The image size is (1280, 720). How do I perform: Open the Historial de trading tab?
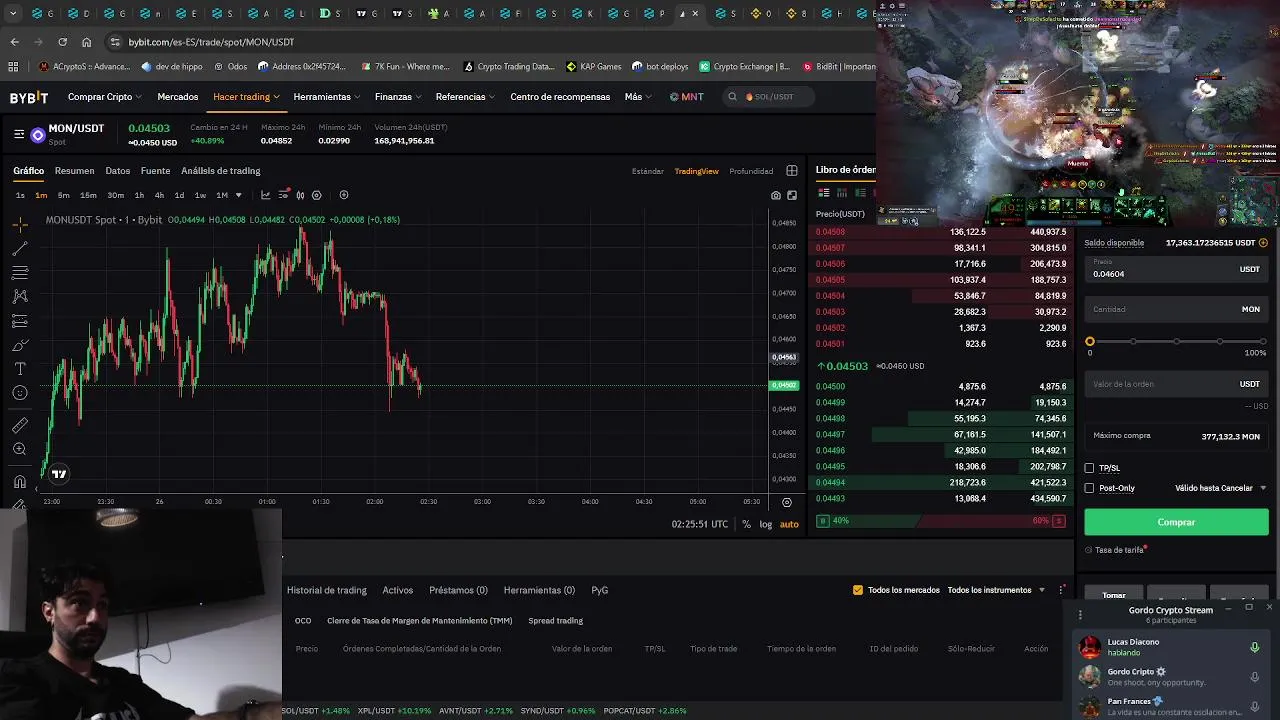coord(327,590)
